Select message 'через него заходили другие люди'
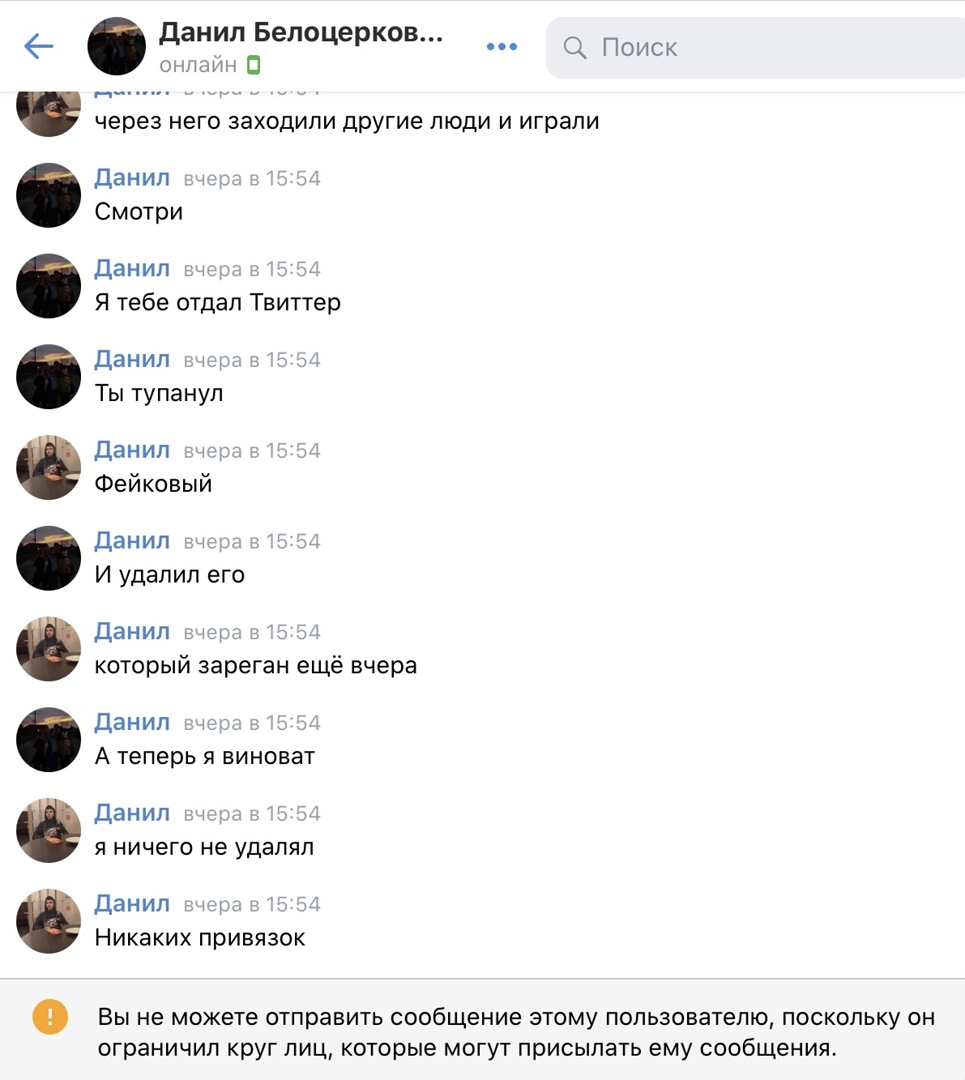965x1080 pixels. click(347, 121)
